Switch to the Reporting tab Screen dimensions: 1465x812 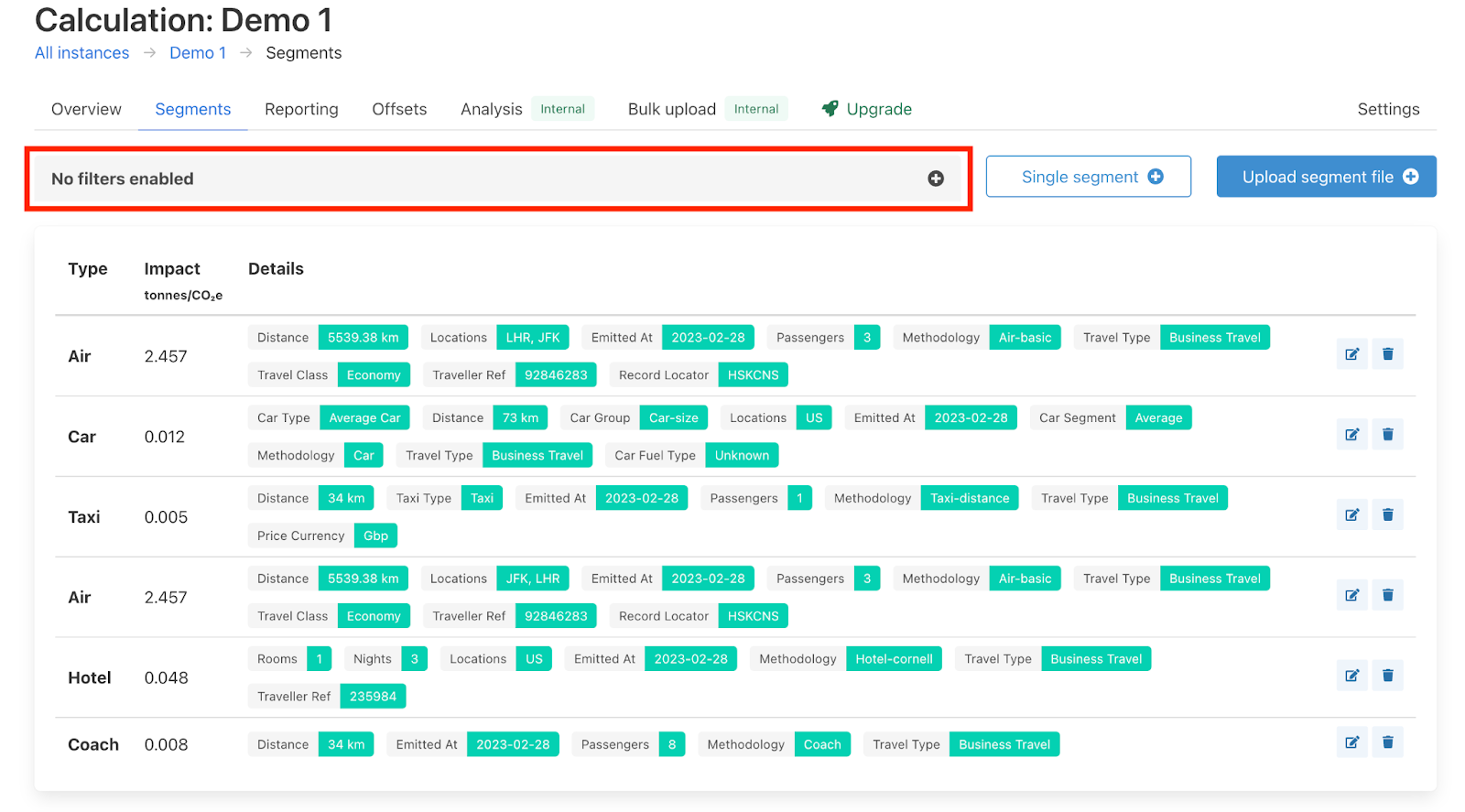(301, 110)
